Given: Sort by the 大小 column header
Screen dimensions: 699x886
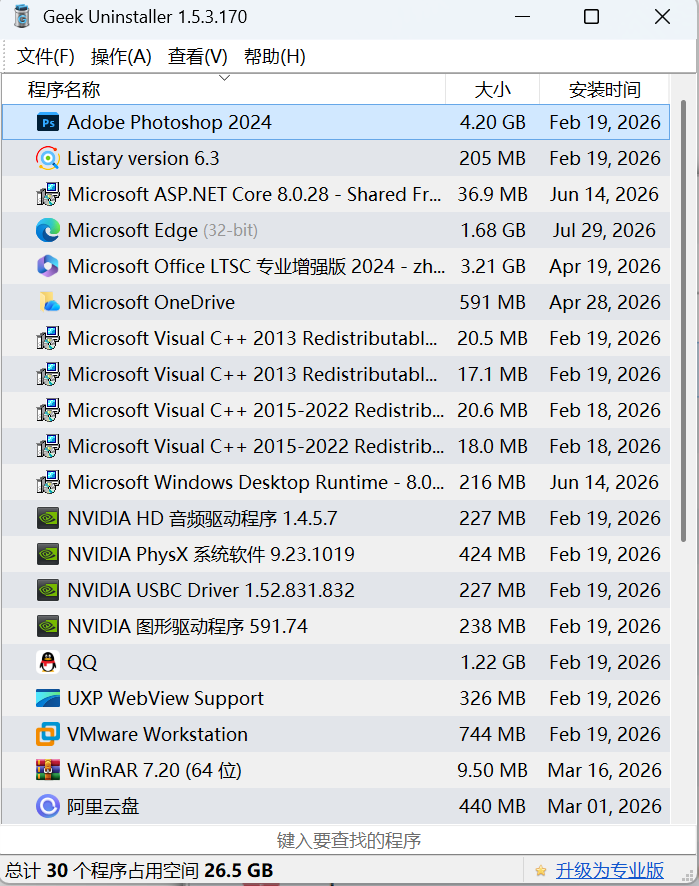Looking at the screenshot, I should [492, 89].
